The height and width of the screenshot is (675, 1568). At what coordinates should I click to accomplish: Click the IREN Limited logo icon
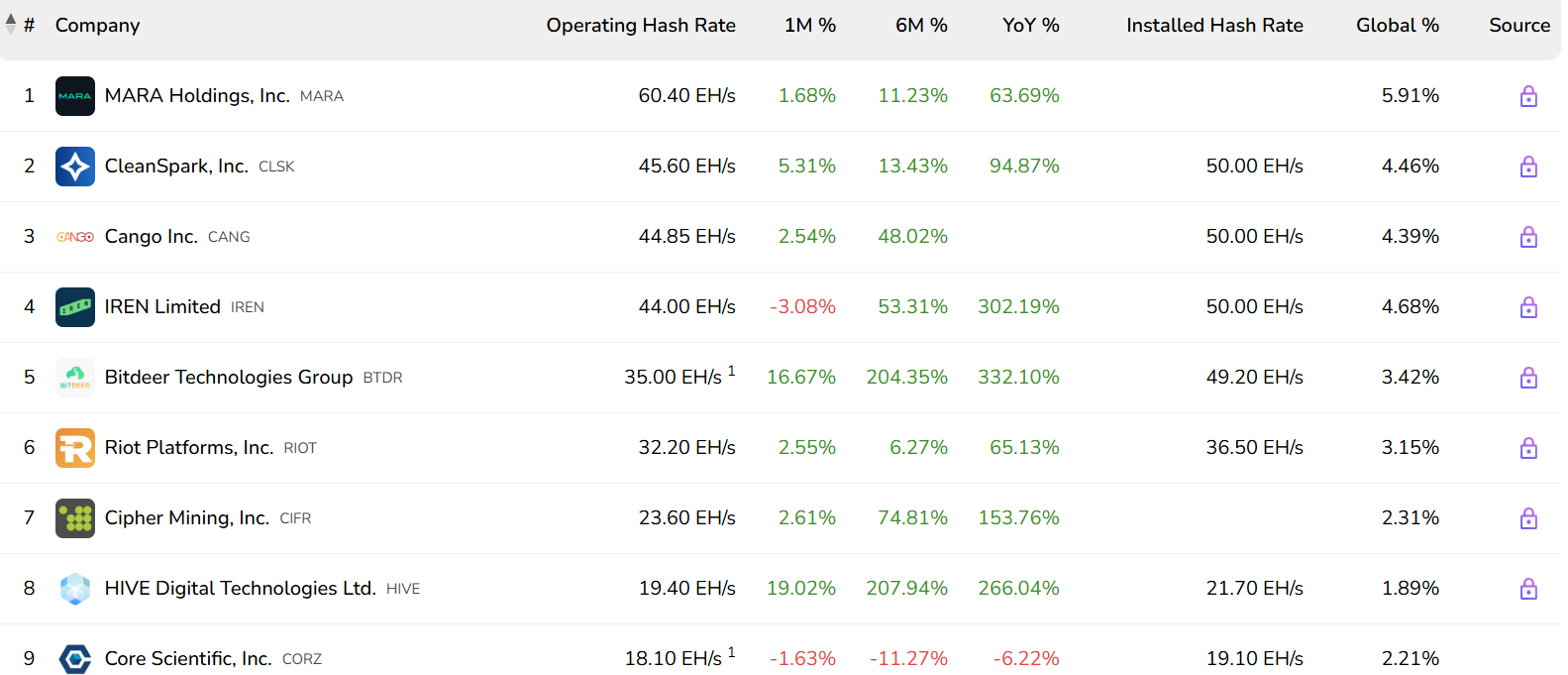75,307
